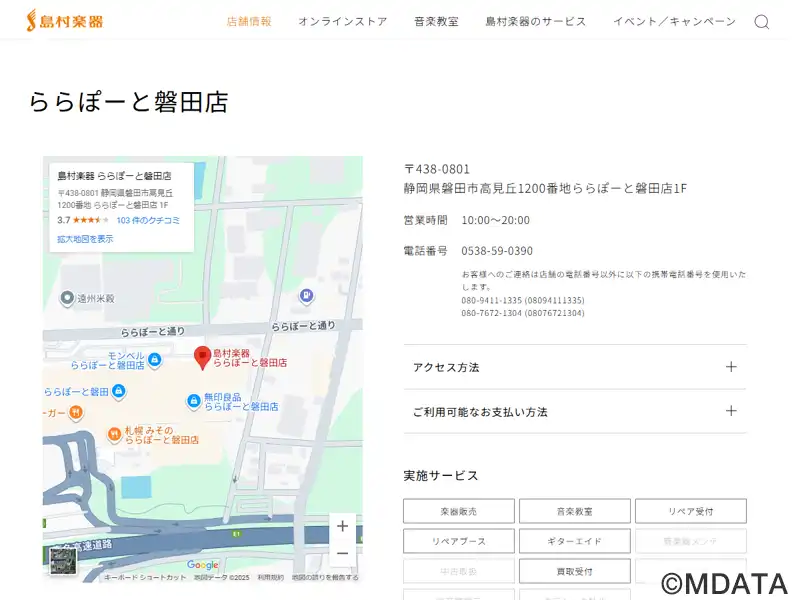
Task: Click the 楽器販売 service button
Action: 458,511
